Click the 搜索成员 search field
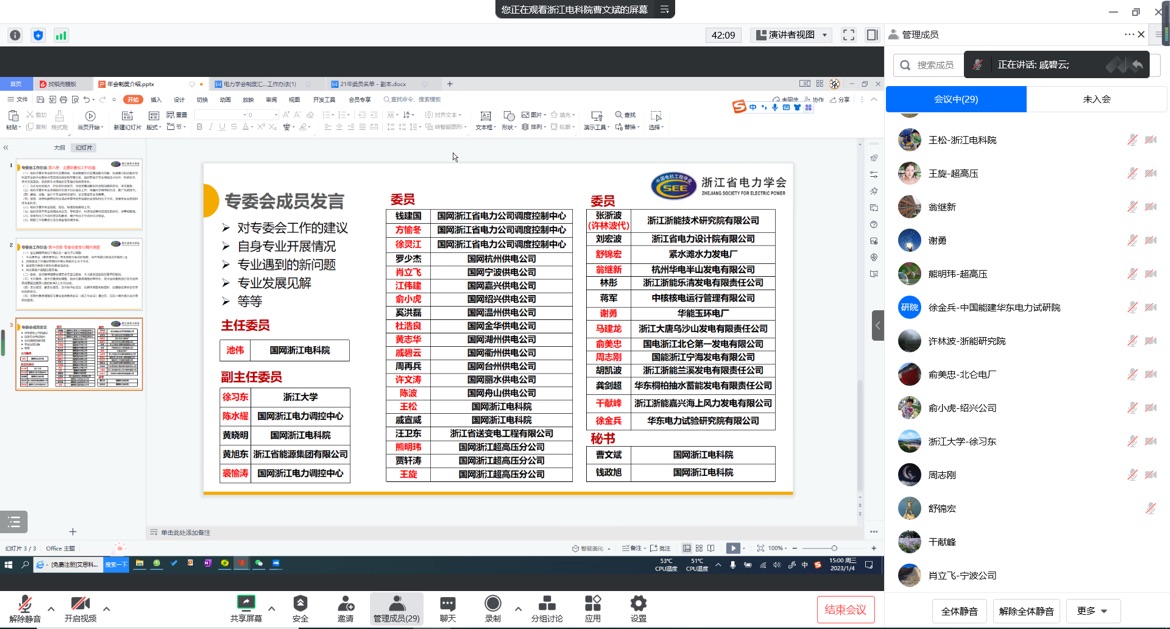 coord(927,65)
